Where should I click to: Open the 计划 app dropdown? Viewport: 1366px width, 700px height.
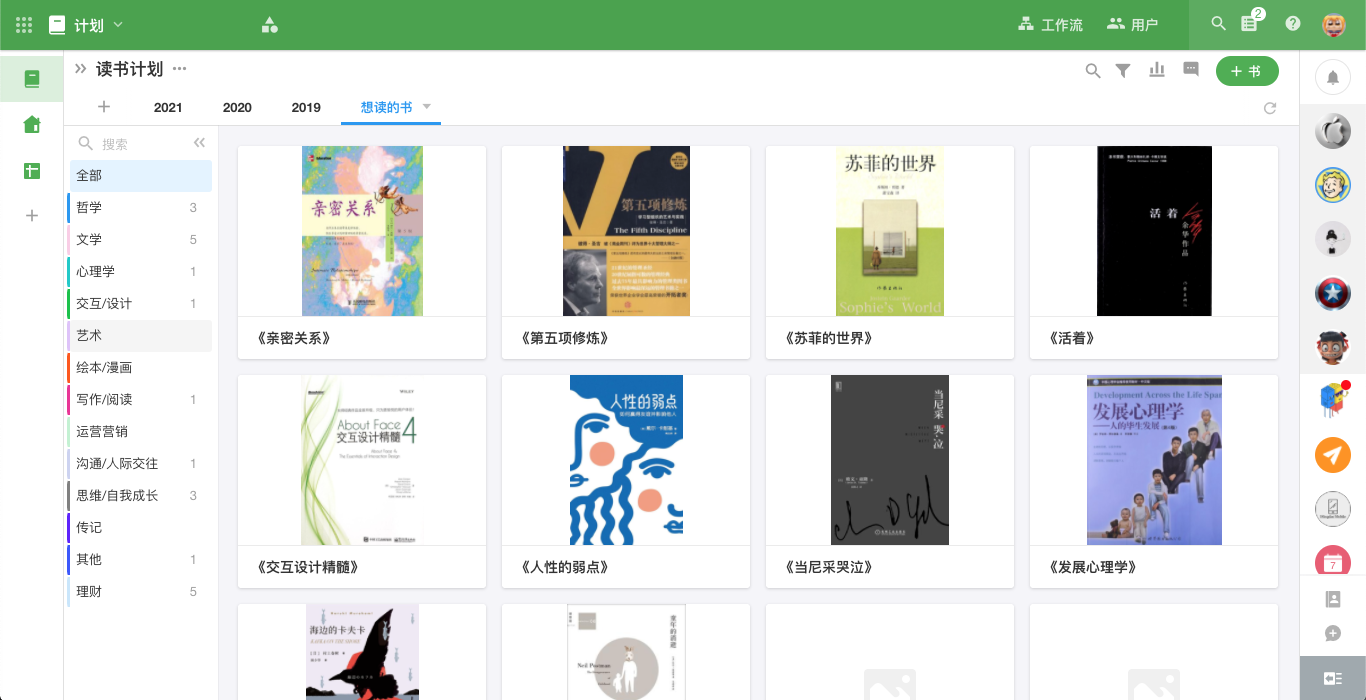click(x=86, y=25)
